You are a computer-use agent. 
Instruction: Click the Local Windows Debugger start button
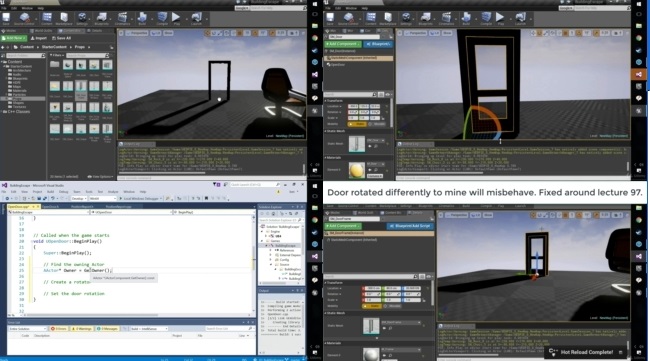(140, 199)
